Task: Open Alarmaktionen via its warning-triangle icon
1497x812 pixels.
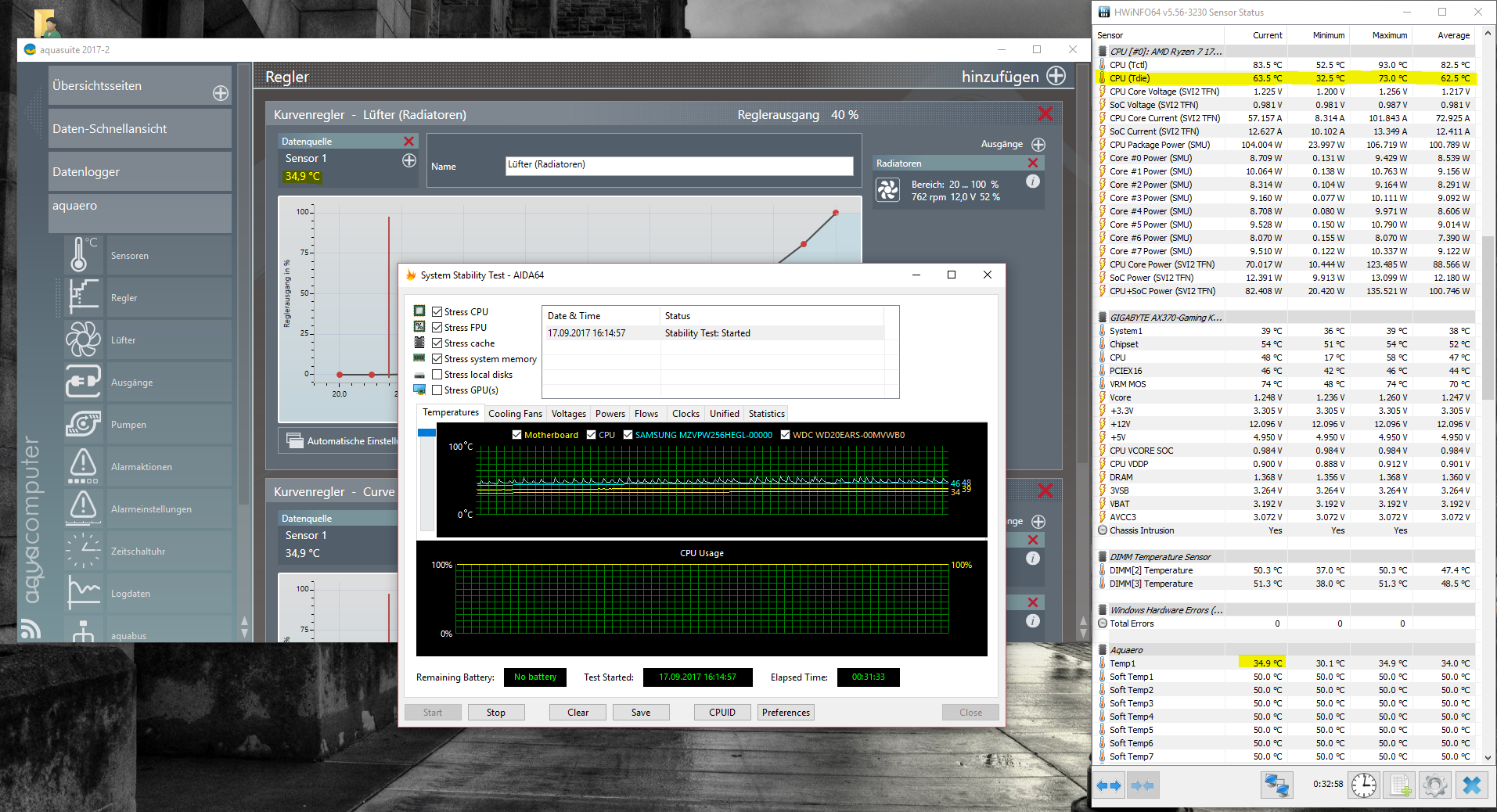Action: [x=83, y=466]
